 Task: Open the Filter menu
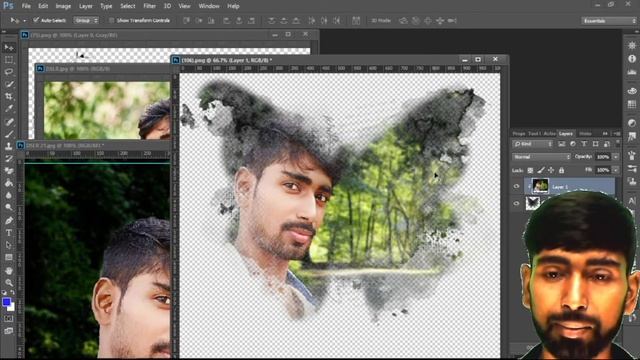pos(149,6)
